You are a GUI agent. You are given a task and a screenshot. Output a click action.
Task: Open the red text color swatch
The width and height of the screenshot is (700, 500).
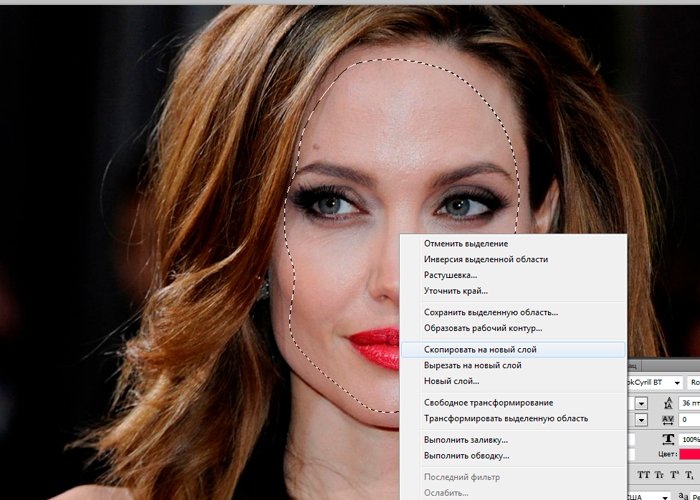coord(690,454)
